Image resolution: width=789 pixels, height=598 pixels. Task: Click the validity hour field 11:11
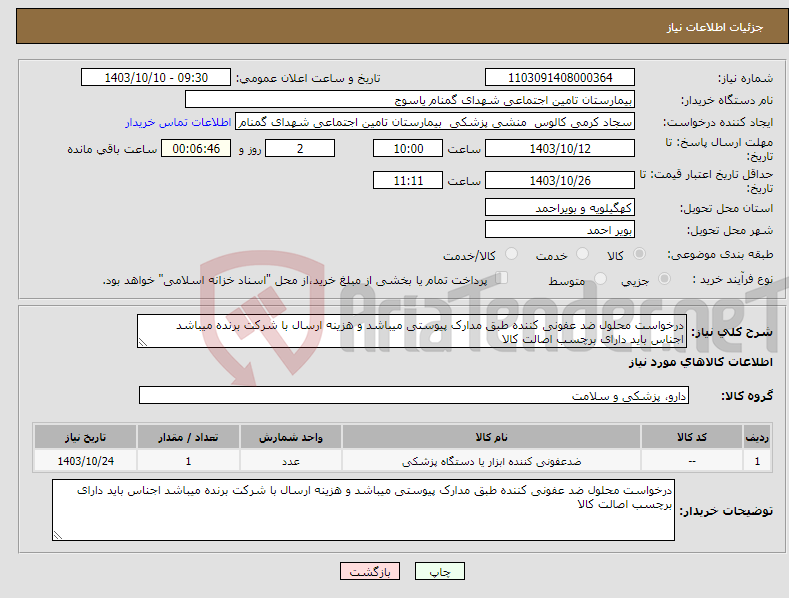pos(408,180)
